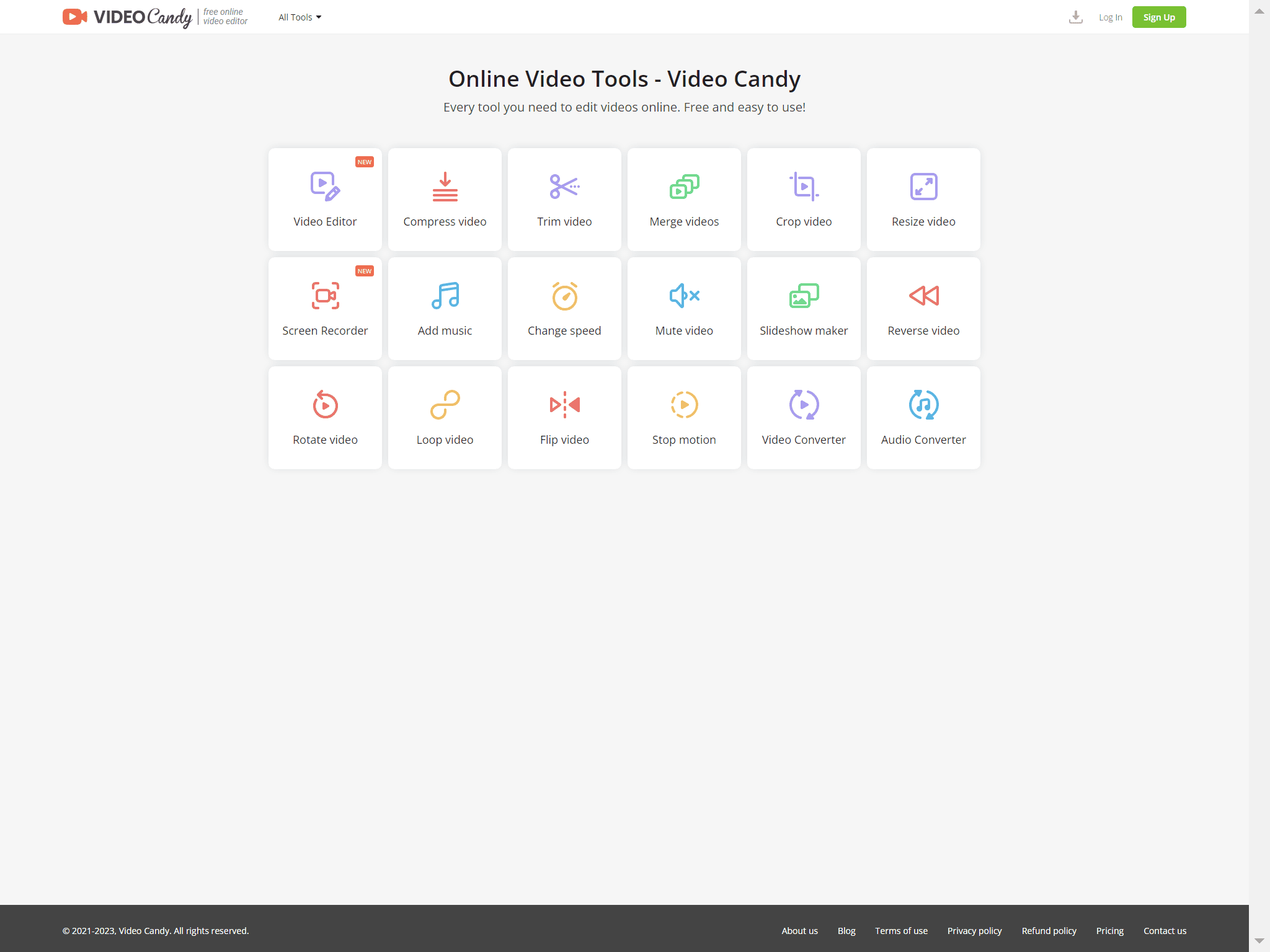1270x952 pixels.
Task: Expand the All Tools dropdown menu
Action: 300,17
